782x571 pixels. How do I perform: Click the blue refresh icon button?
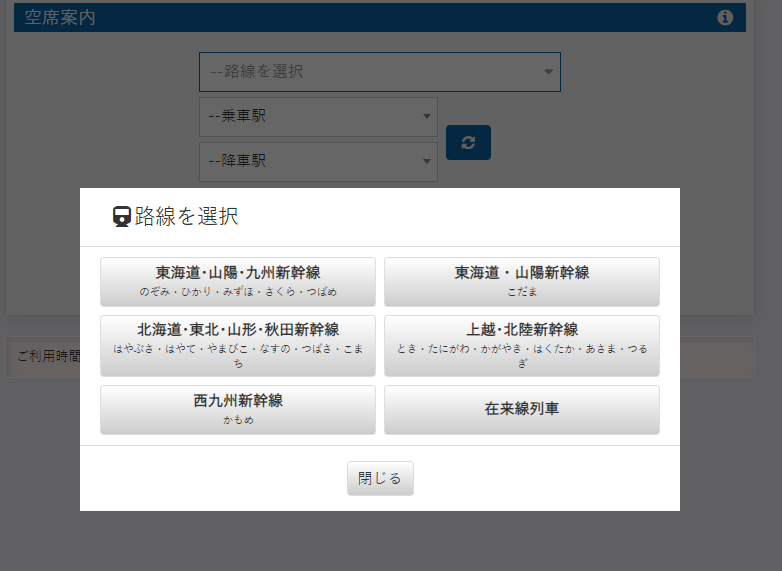point(468,142)
